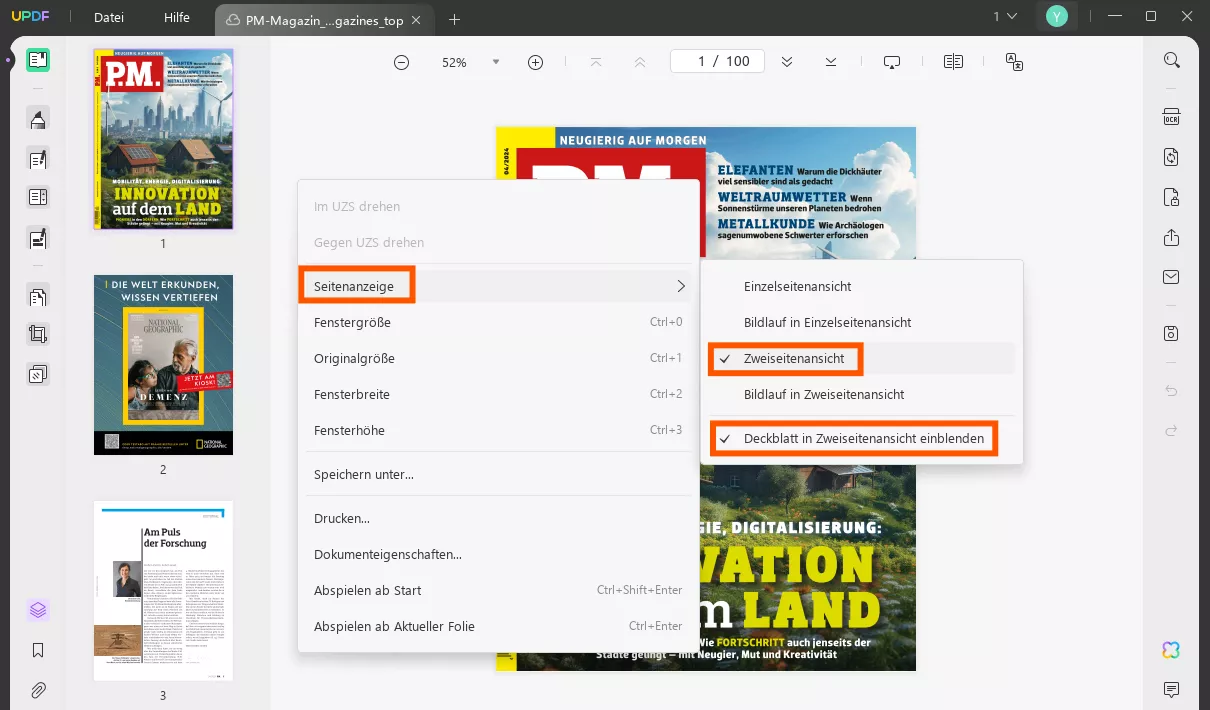Image resolution: width=1210 pixels, height=710 pixels.
Task: Jump to the first page arrow
Action: (596, 62)
